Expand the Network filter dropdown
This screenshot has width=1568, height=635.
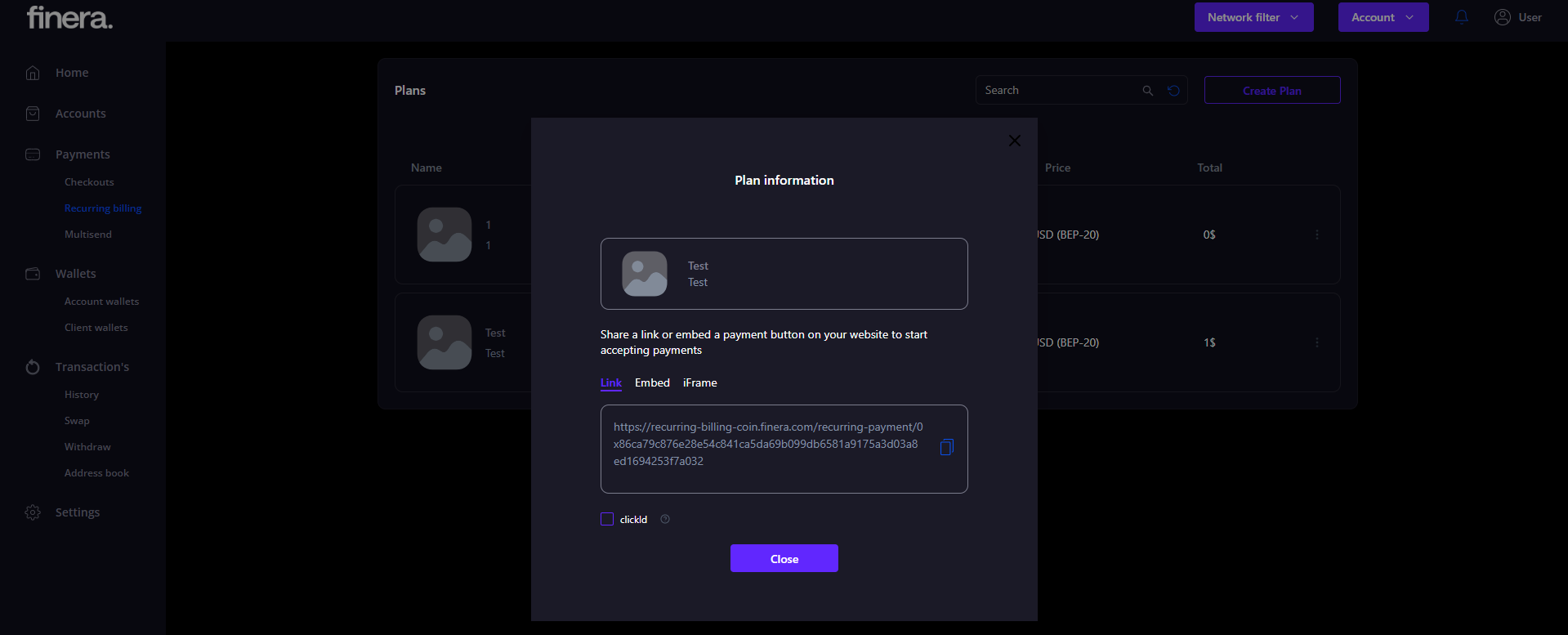(x=1253, y=17)
